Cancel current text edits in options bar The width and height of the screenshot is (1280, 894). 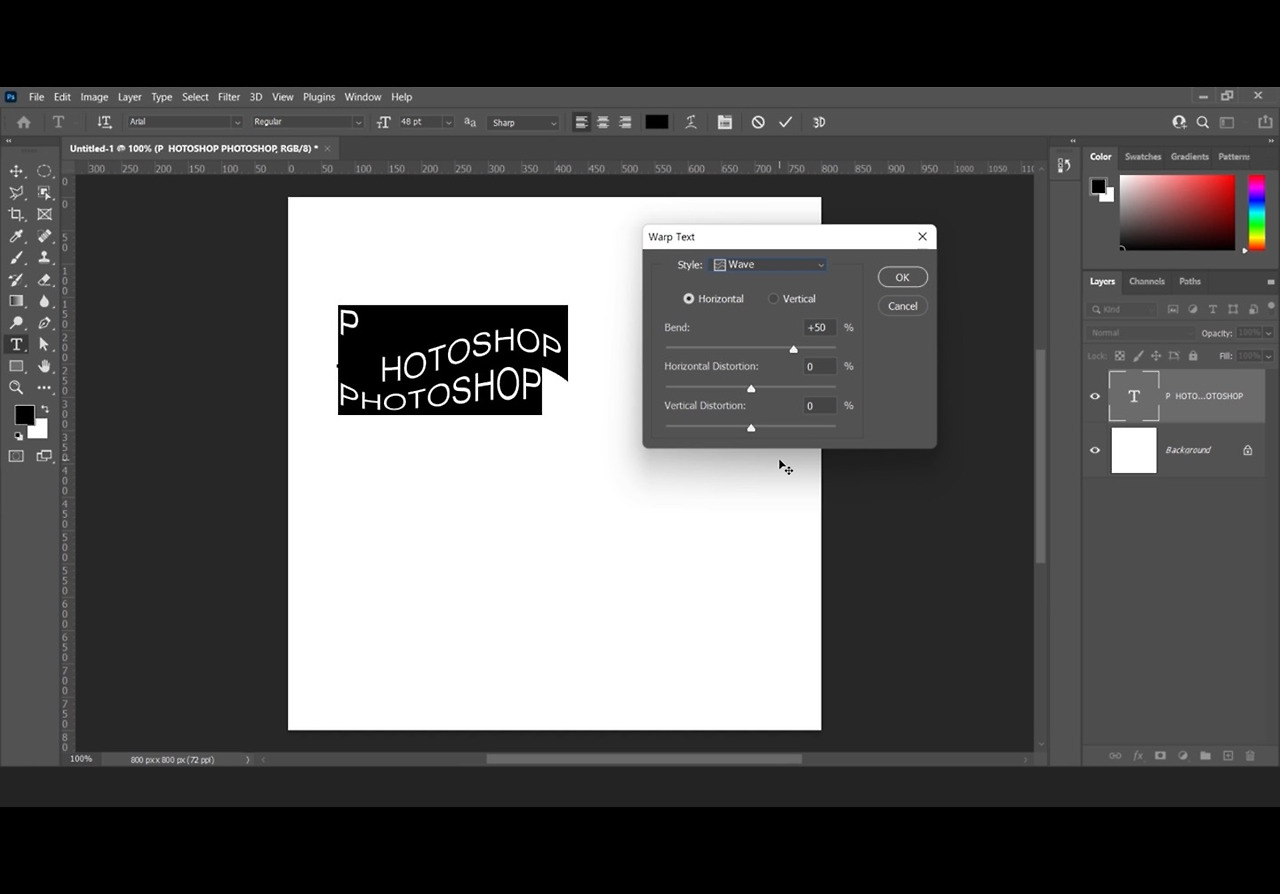758,122
